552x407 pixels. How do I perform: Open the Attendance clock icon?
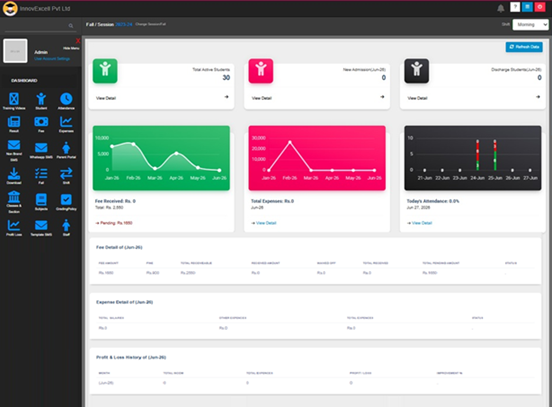click(x=66, y=99)
